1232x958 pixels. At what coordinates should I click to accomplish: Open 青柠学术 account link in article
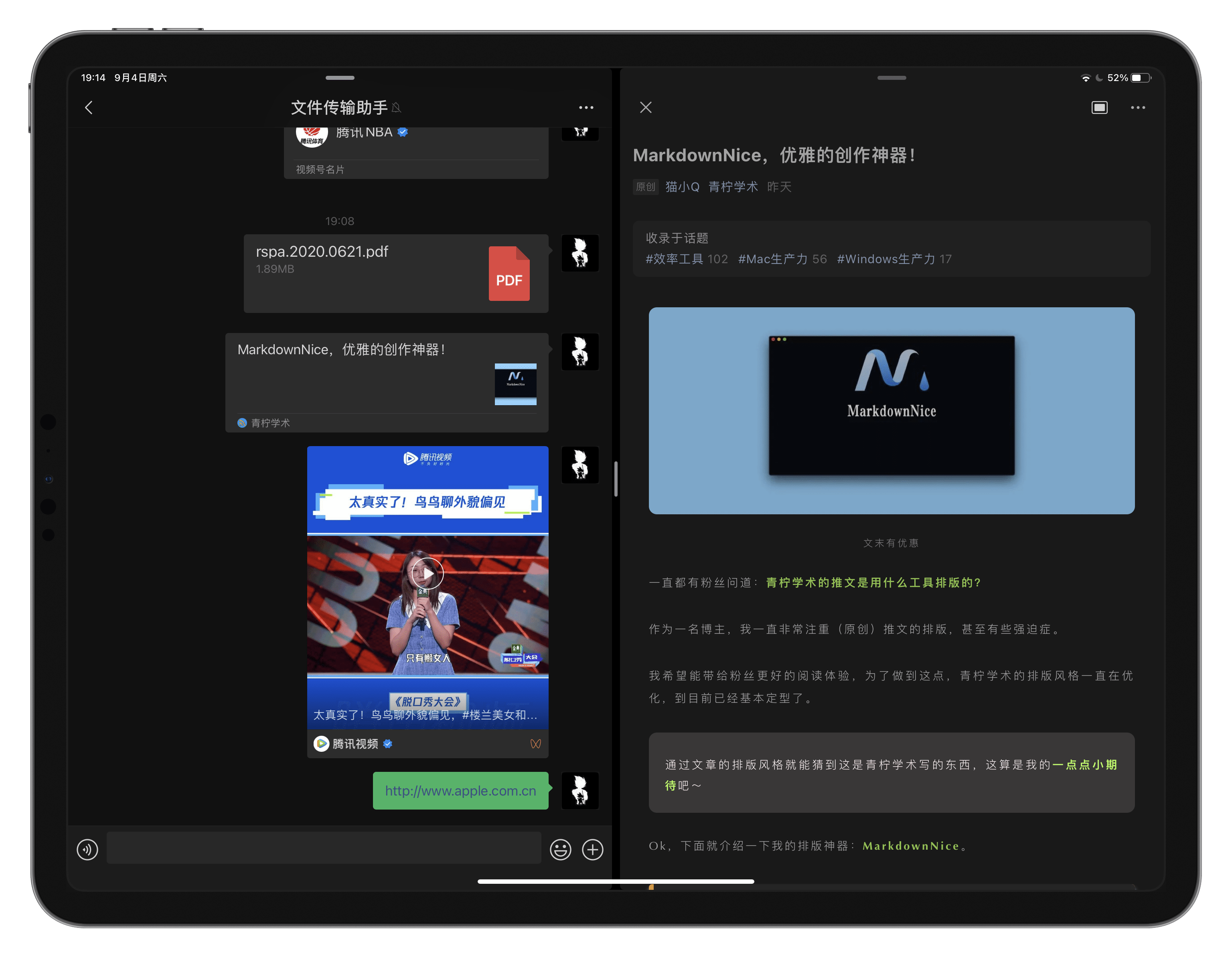click(x=733, y=187)
